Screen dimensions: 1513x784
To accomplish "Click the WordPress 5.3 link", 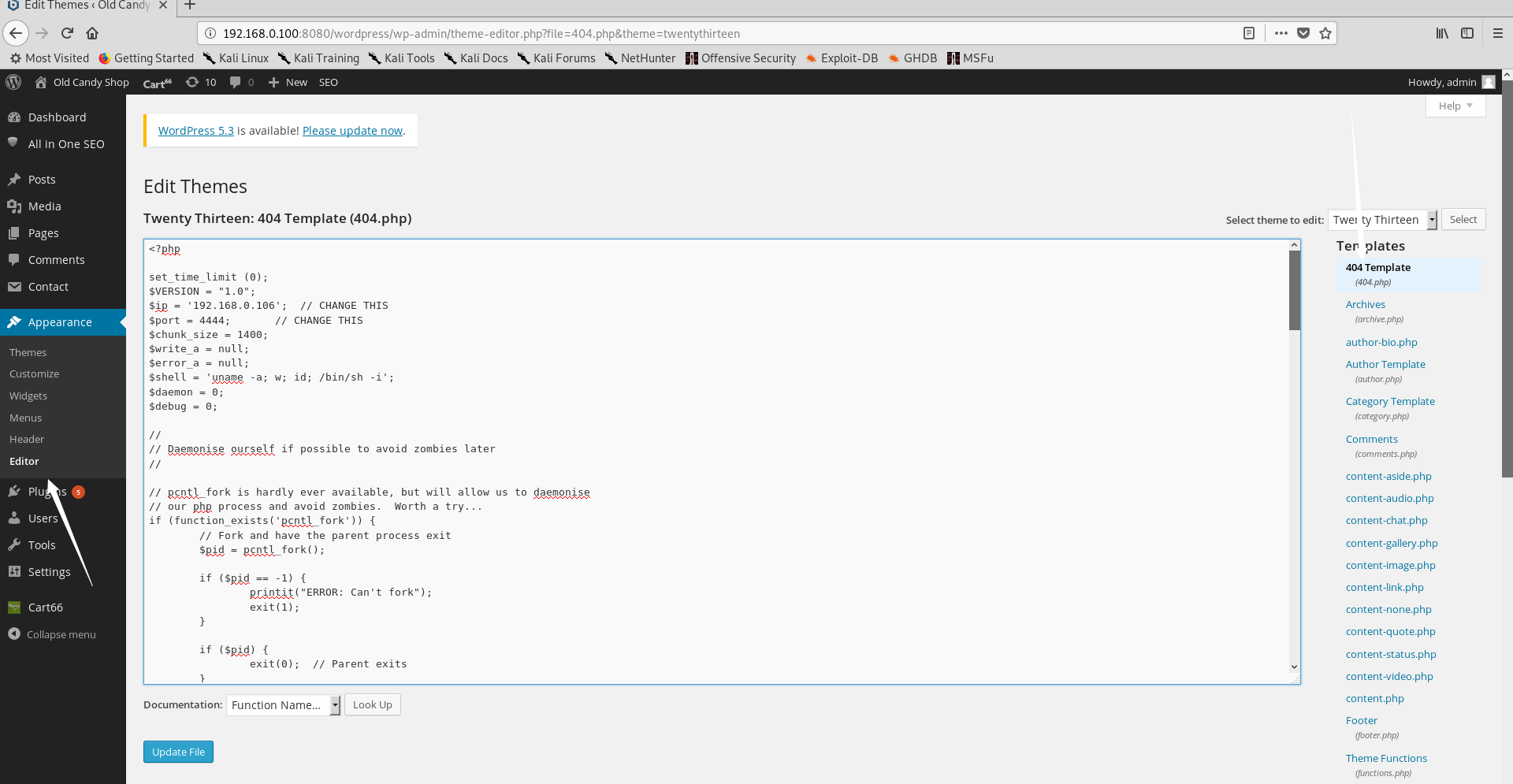I will [196, 131].
